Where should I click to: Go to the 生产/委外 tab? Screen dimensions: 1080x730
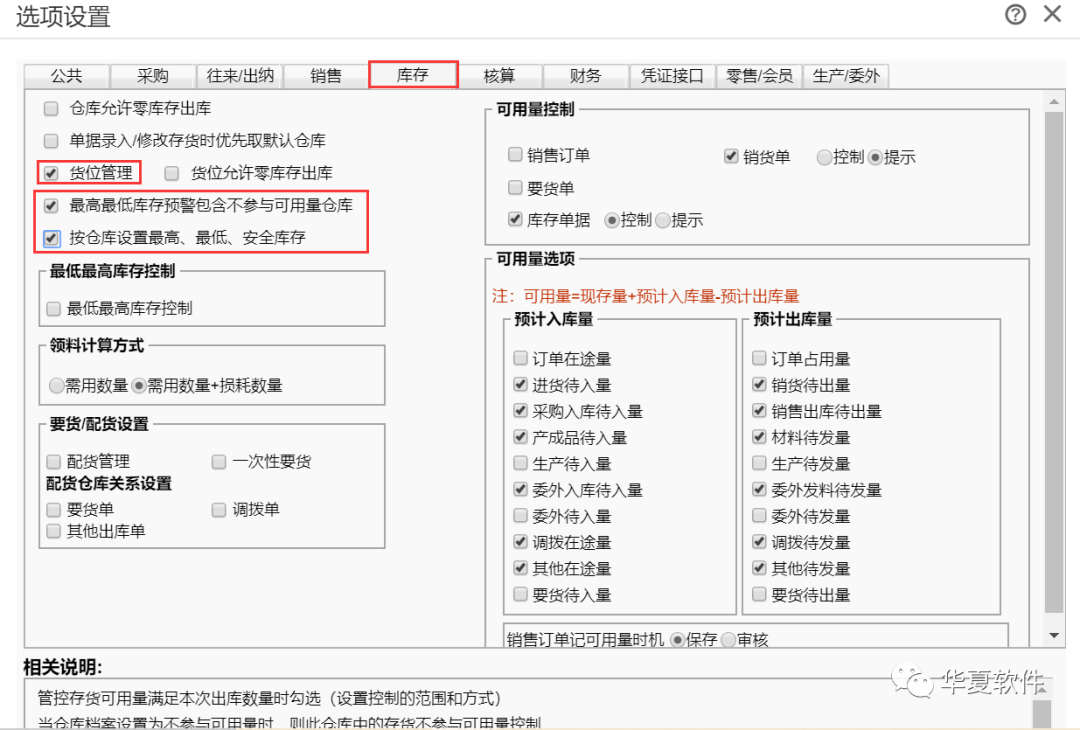[x=846, y=76]
